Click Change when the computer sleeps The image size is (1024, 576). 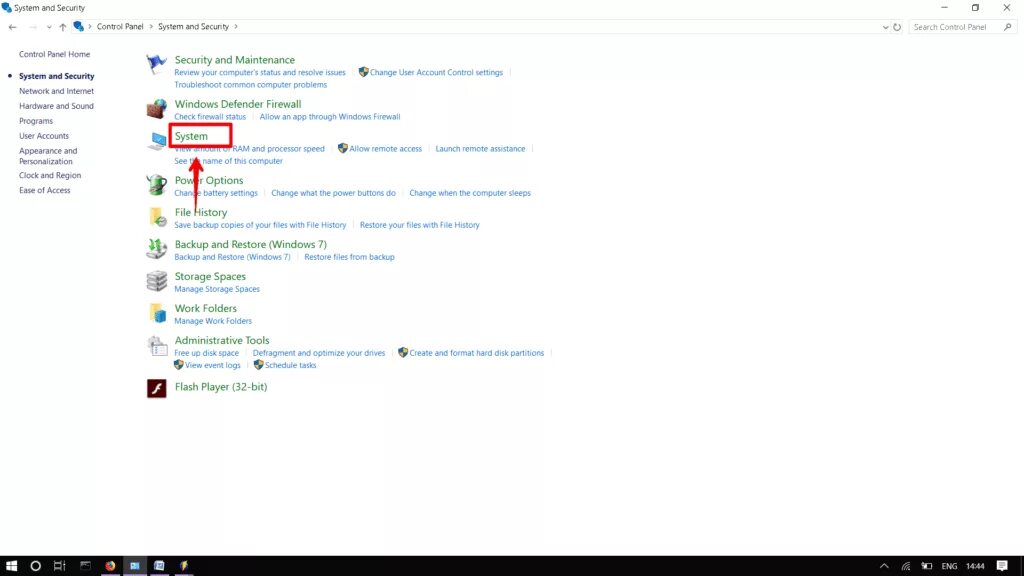[x=470, y=193]
